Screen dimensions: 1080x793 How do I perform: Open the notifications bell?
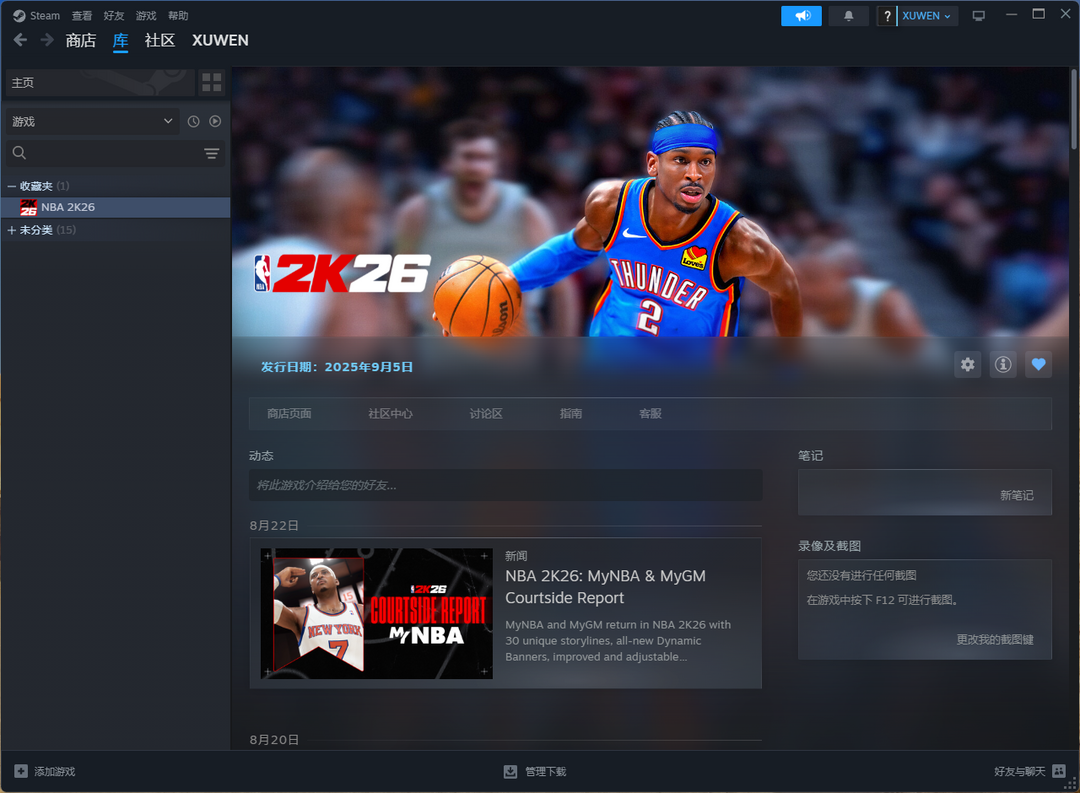click(x=849, y=16)
